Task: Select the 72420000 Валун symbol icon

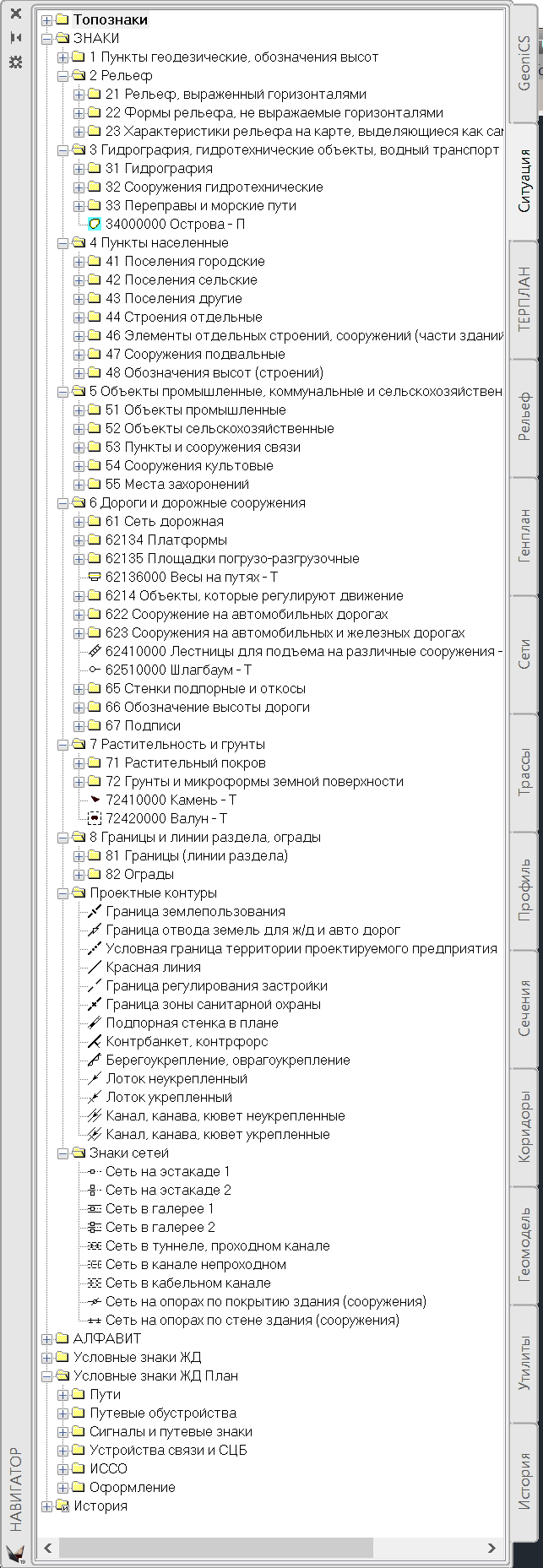Action: tap(95, 819)
